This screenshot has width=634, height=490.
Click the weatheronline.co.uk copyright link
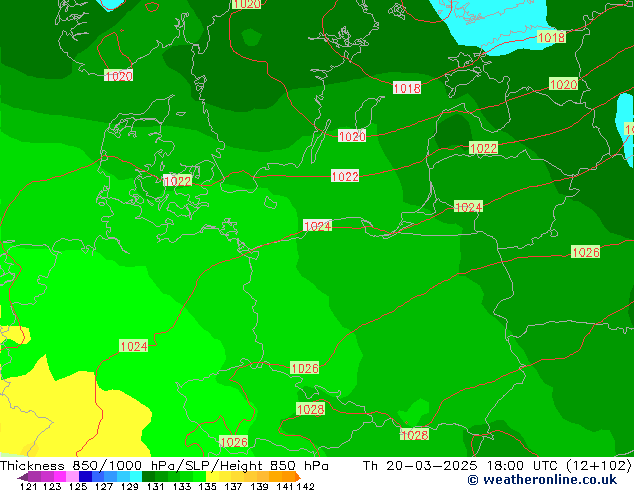pos(542,480)
